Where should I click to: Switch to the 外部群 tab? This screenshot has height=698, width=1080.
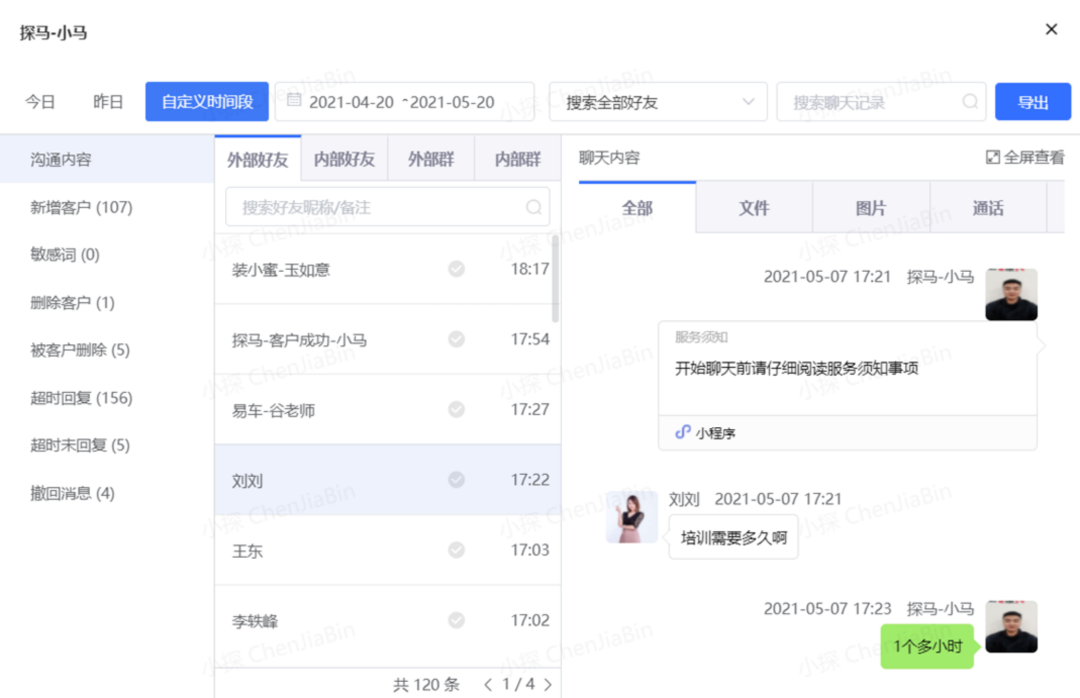[431, 158]
